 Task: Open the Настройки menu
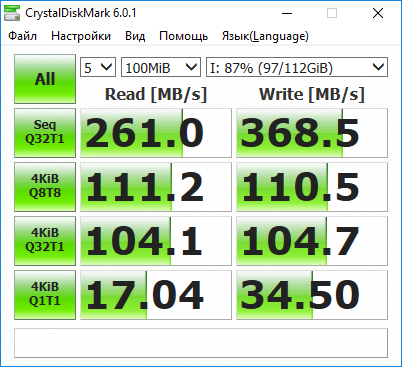[81, 36]
